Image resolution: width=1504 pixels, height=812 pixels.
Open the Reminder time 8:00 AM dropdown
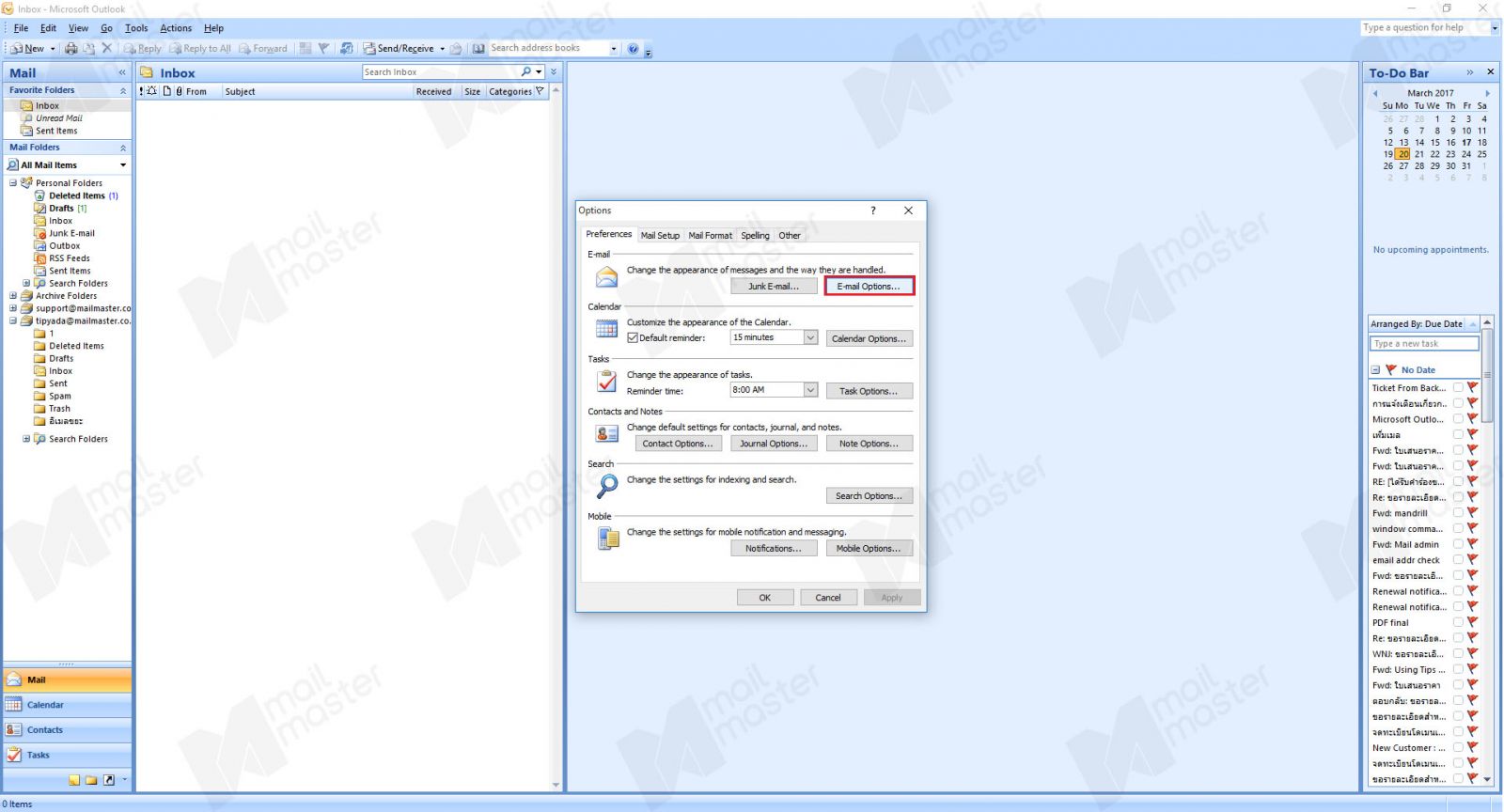(810, 390)
